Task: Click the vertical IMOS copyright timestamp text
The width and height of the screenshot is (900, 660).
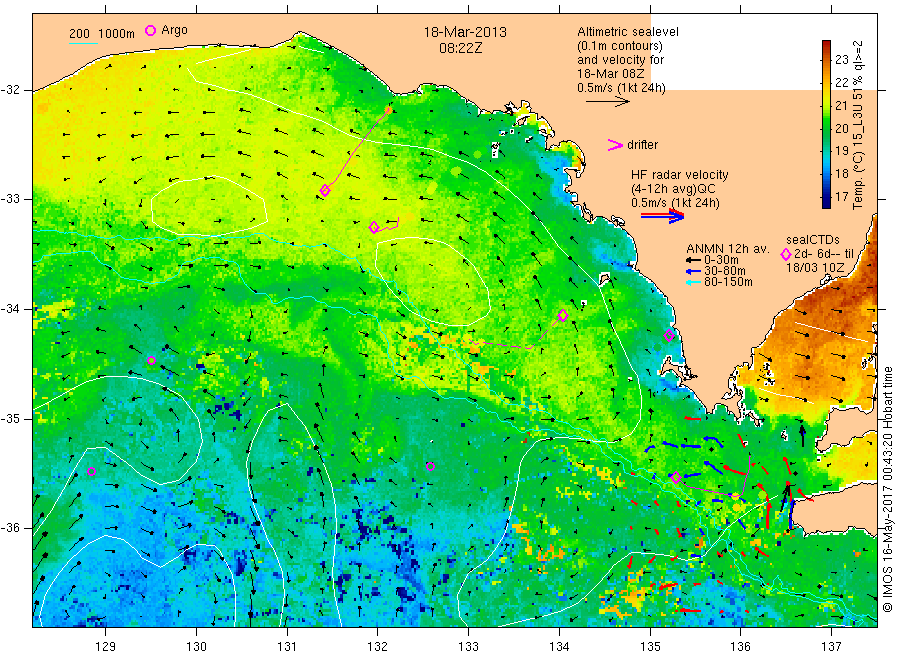Action: click(887, 491)
